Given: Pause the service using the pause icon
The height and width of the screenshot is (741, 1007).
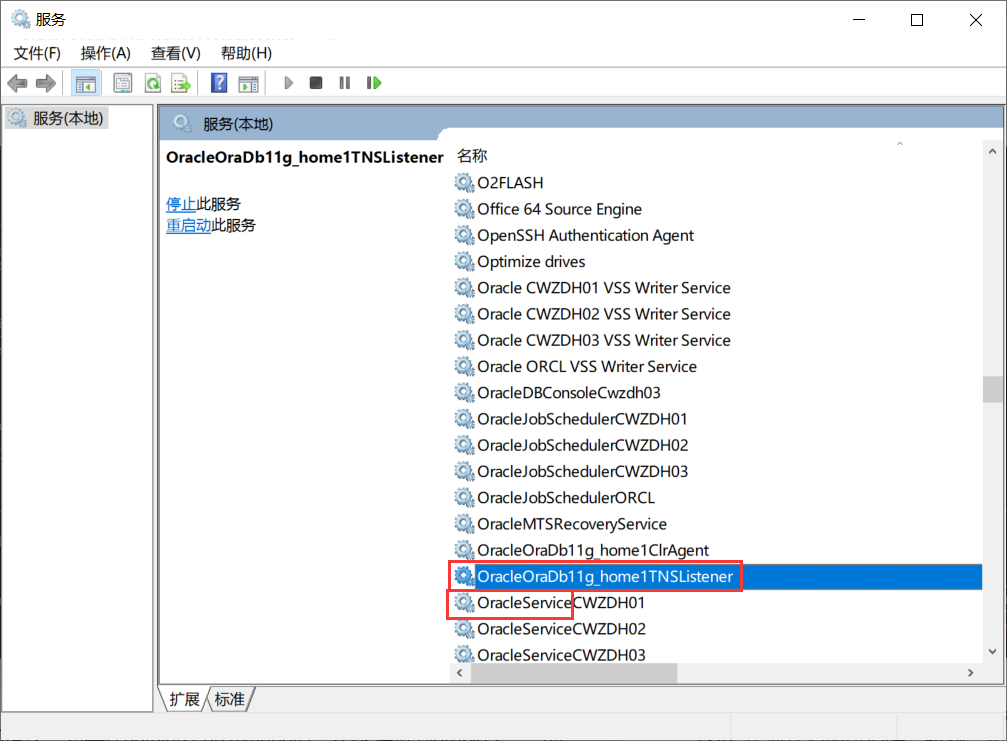Looking at the screenshot, I should [x=343, y=82].
